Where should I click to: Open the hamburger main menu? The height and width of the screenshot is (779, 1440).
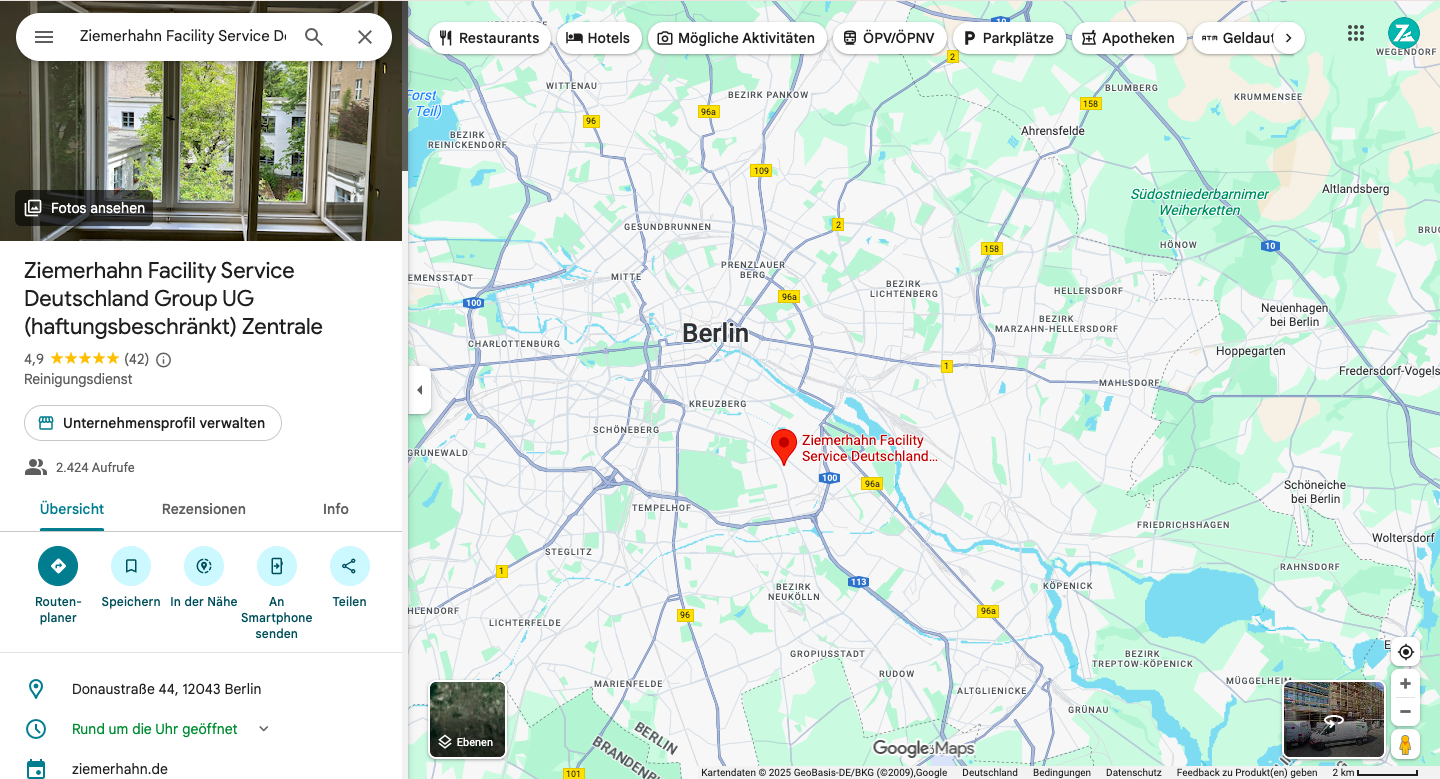(x=44, y=37)
